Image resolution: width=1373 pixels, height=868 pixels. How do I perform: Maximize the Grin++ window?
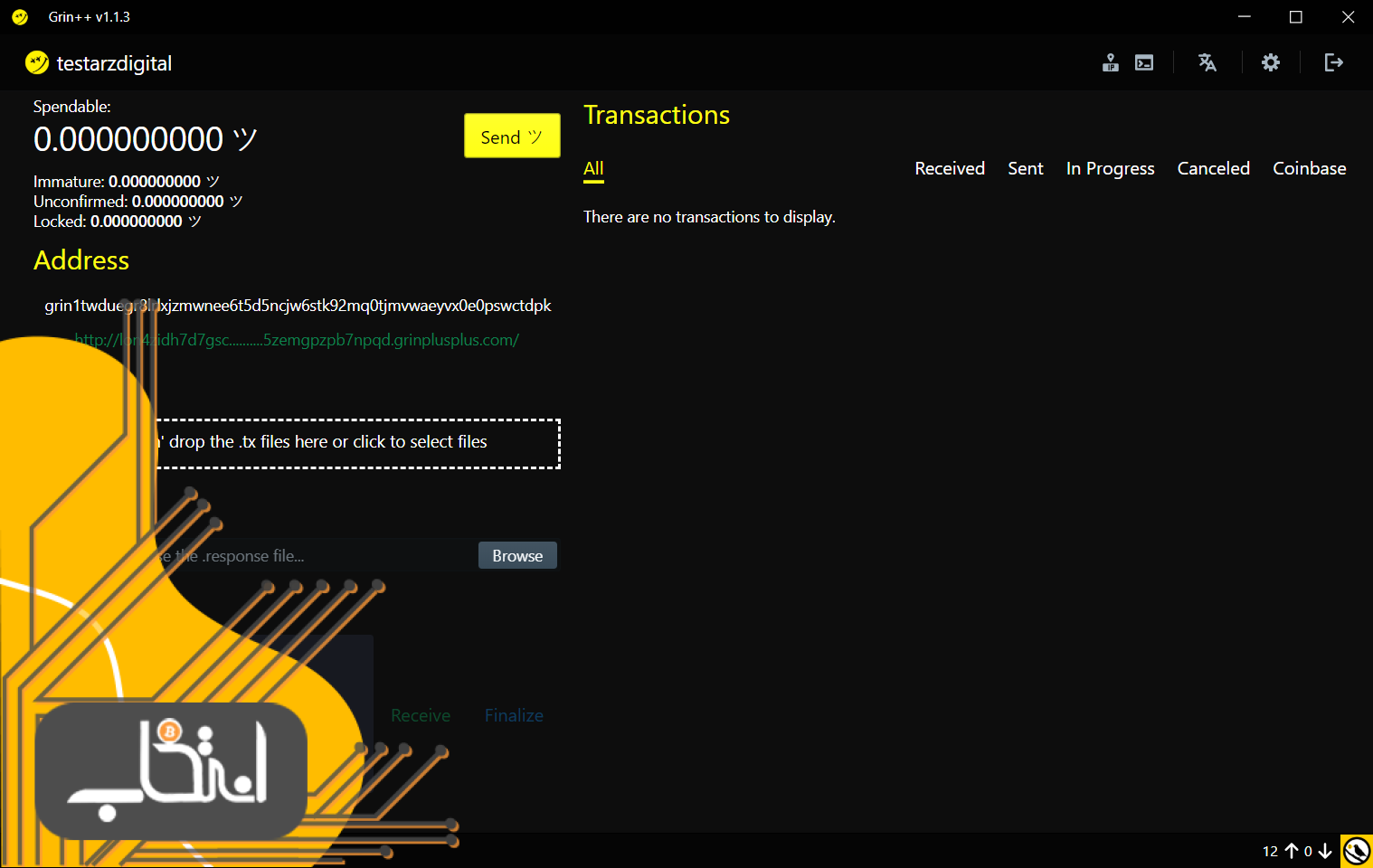coord(1296,17)
